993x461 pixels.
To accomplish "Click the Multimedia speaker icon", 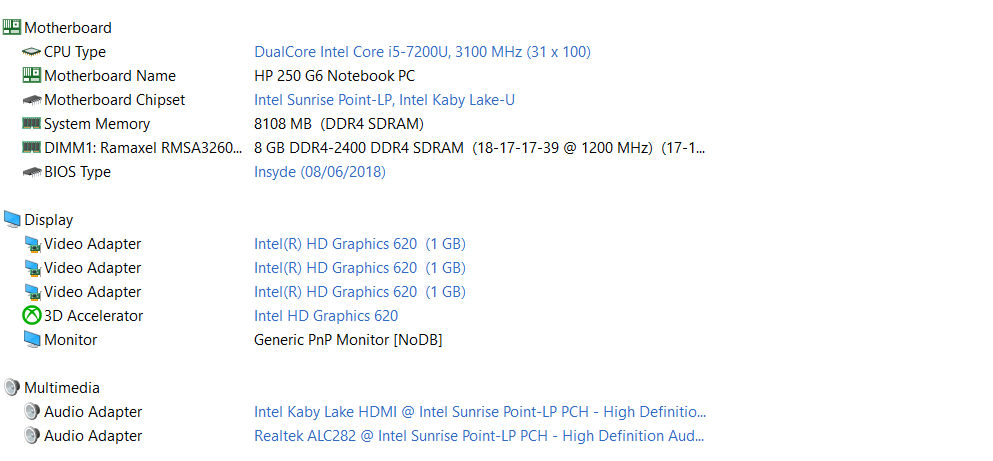I will (x=12, y=387).
